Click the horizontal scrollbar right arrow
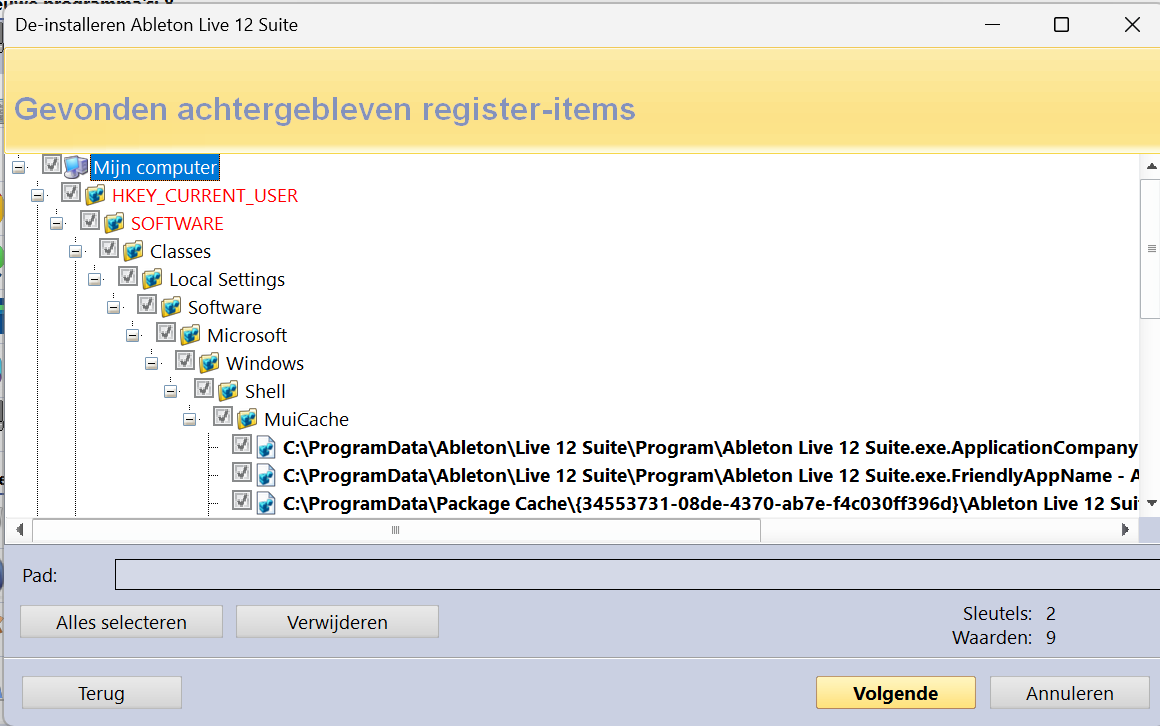Screen dimensions: 1160x726 coord(1125,530)
